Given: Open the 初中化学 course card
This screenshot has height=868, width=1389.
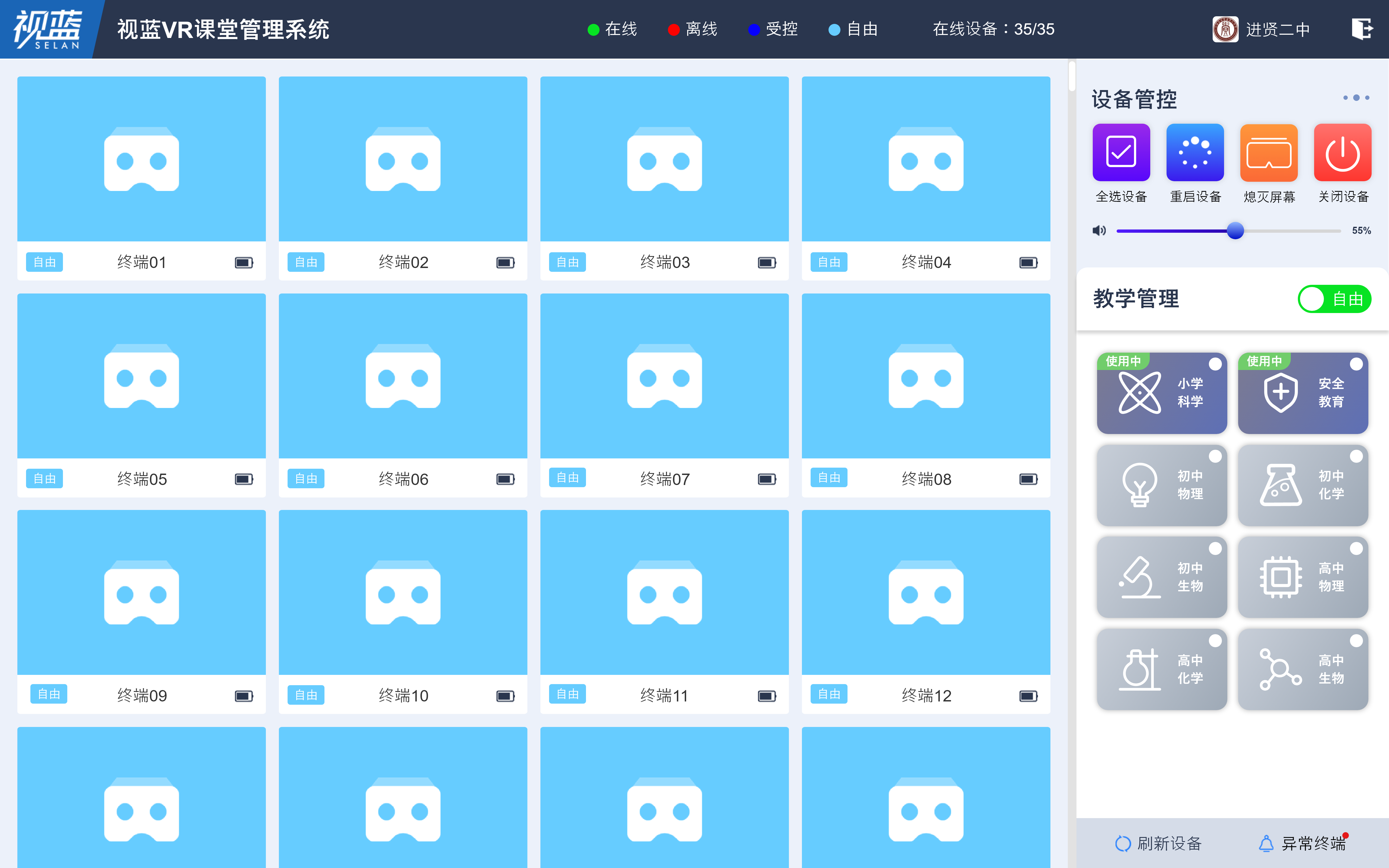Looking at the screenshot, I should coord(1303,485).
